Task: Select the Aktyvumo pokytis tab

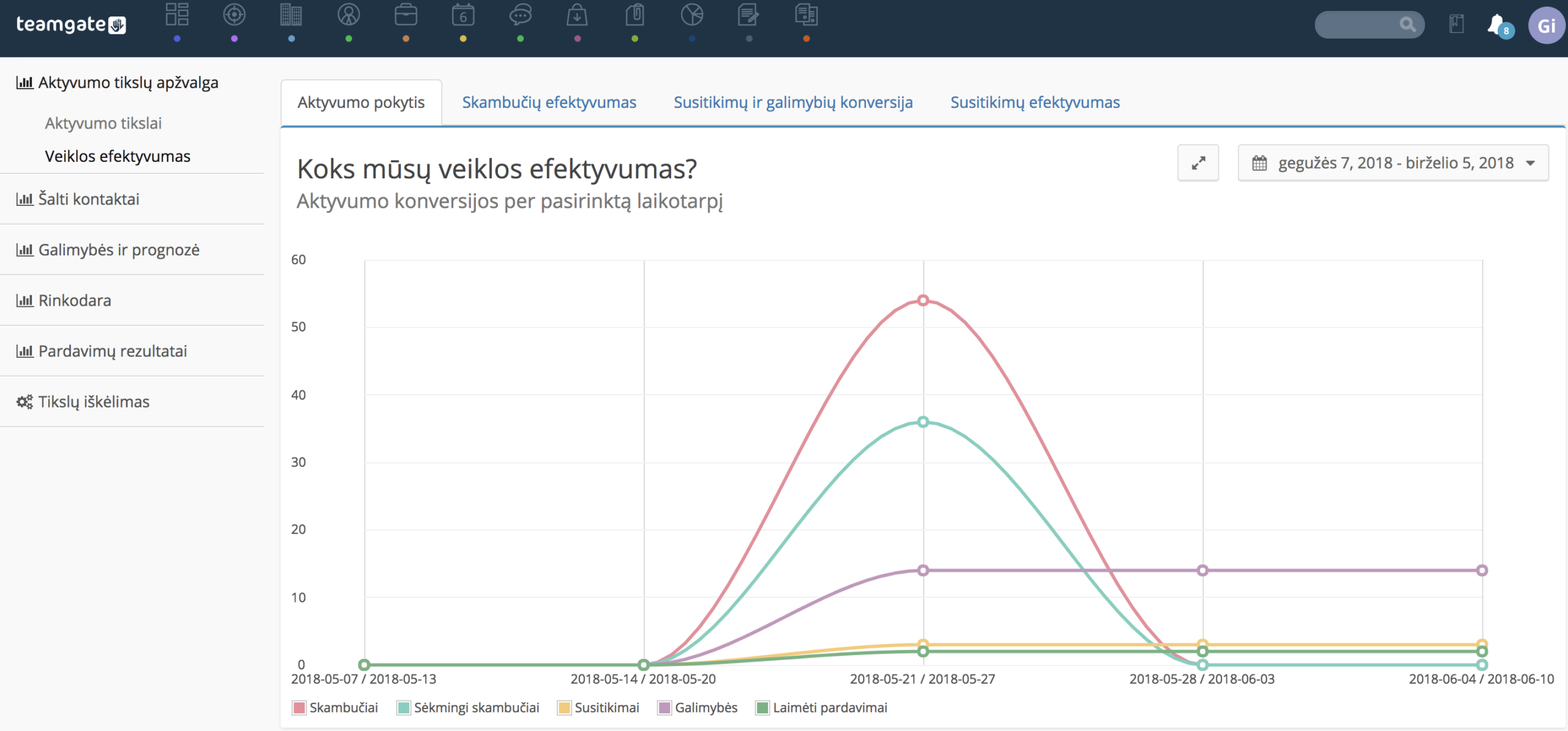Action: (361, 102)
